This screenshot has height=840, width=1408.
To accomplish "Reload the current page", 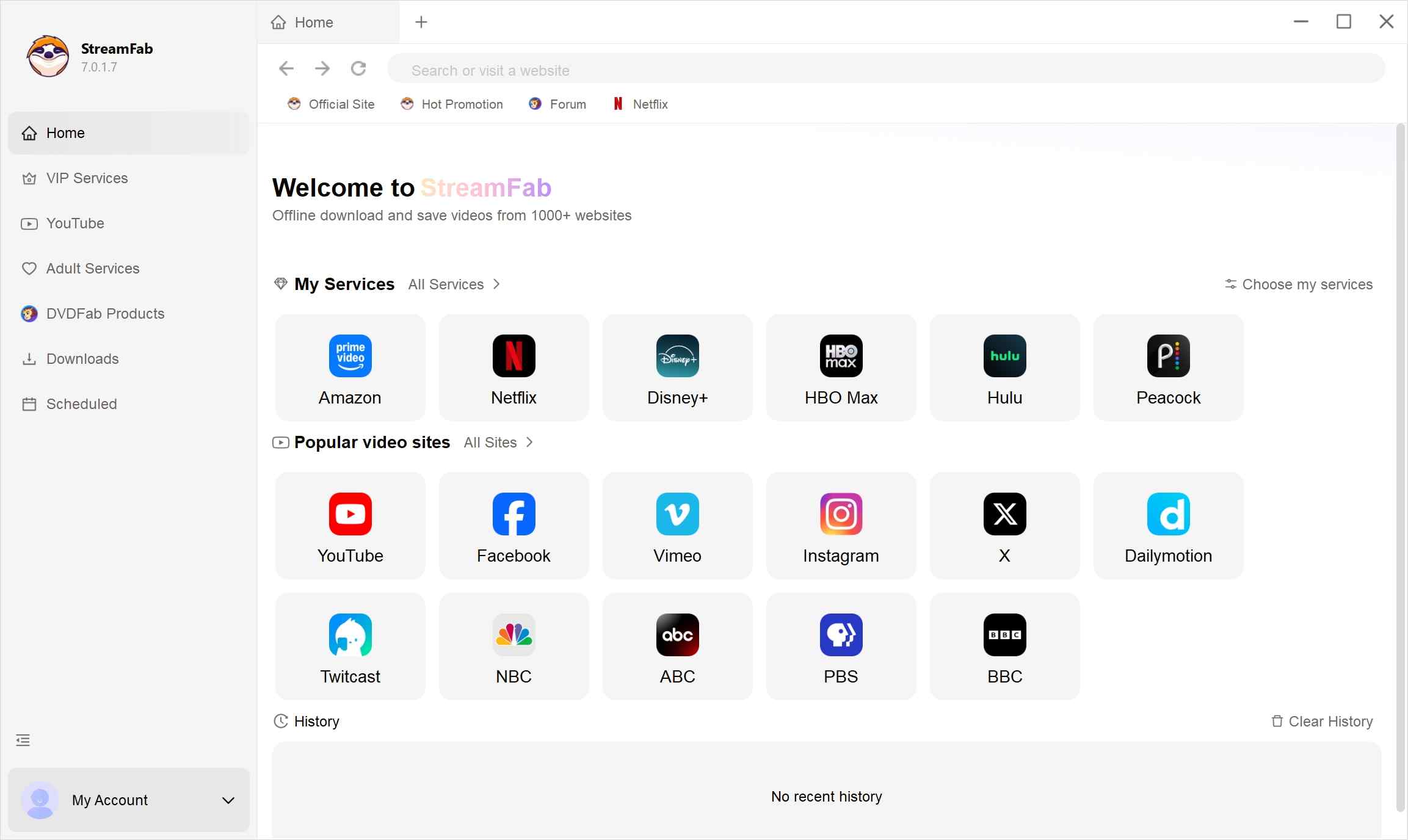I will [x=359, y=68].
